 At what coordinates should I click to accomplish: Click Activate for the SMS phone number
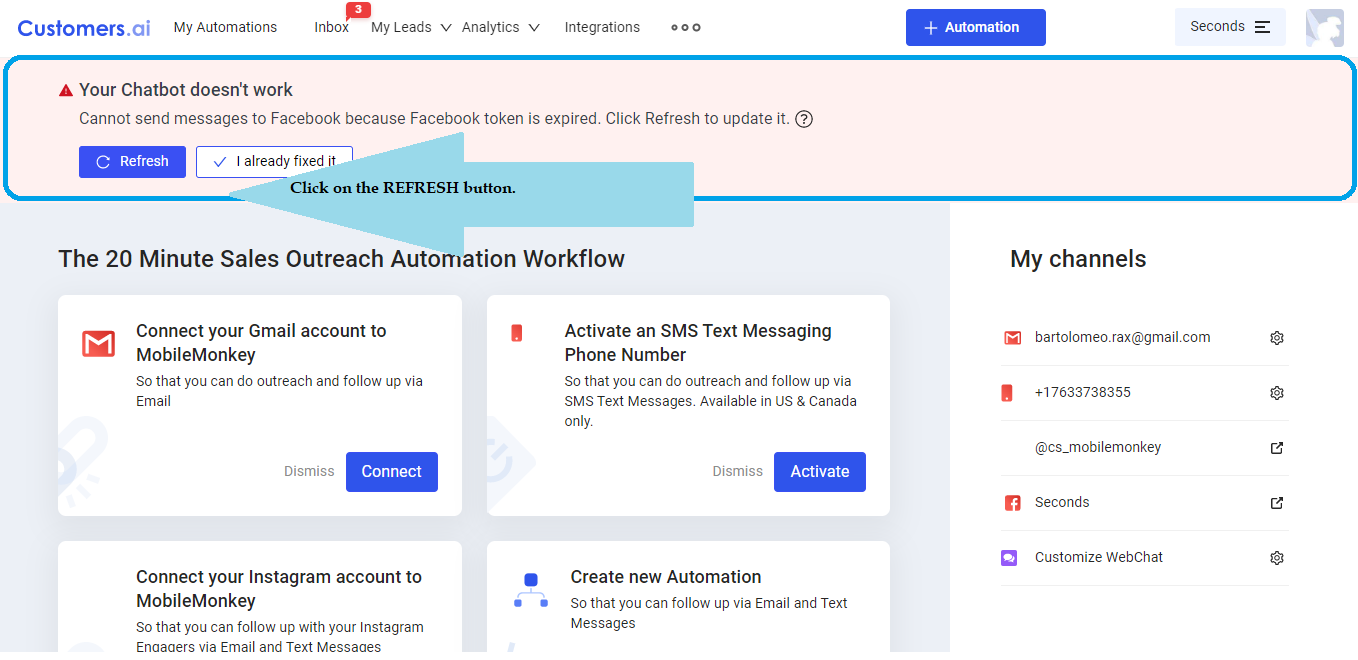820,472
